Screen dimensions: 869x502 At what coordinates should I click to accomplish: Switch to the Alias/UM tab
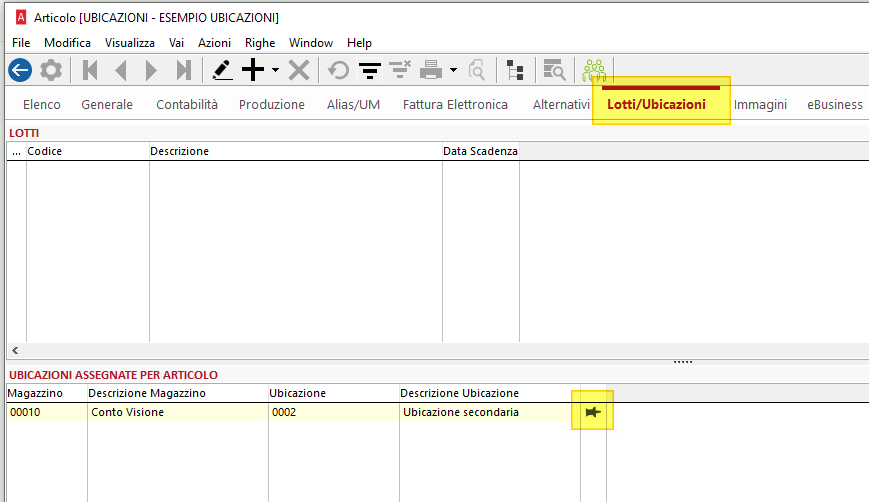click(x=354, y=105)
